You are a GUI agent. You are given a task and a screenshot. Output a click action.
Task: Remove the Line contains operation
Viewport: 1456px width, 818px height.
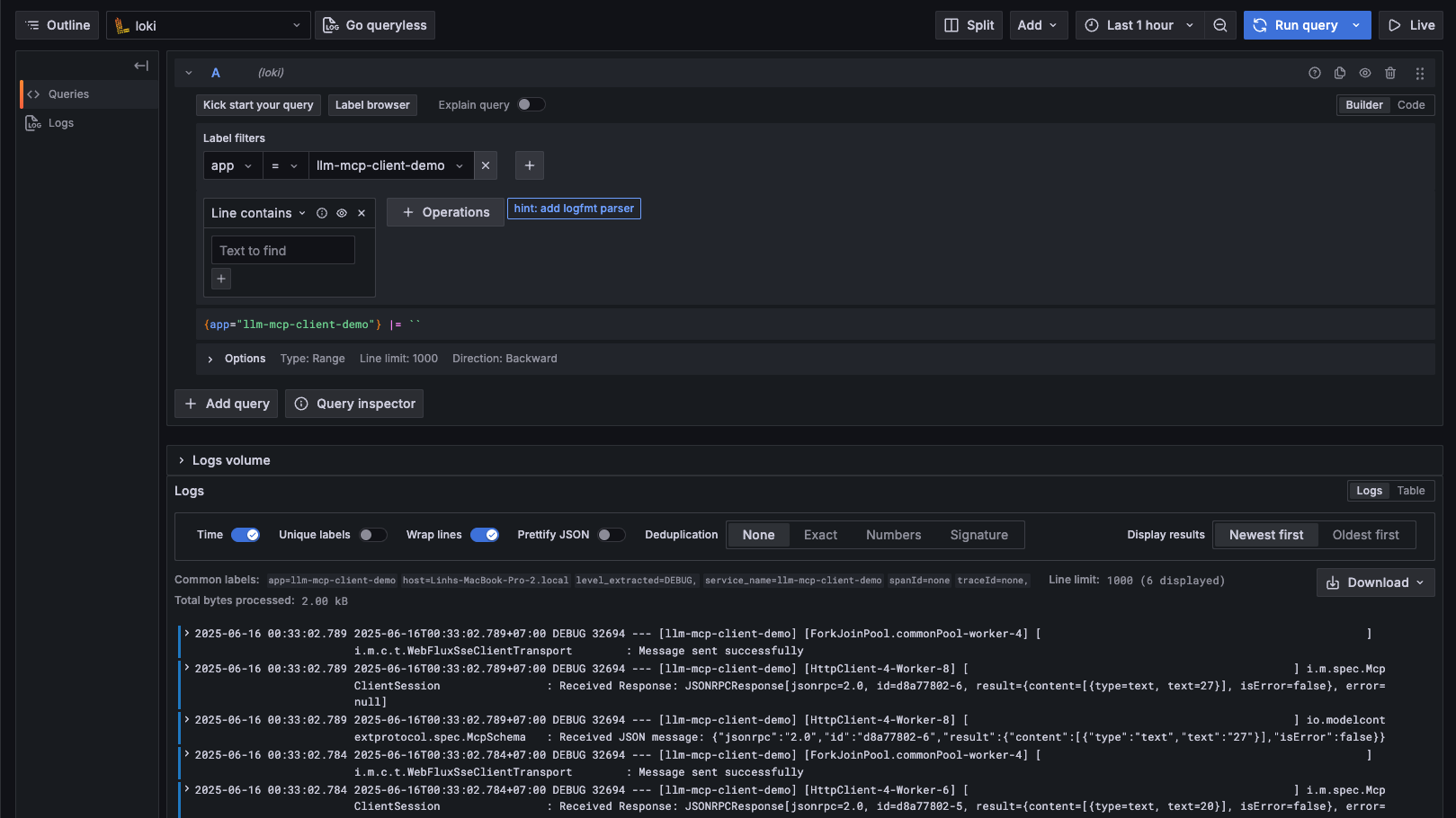362,213
